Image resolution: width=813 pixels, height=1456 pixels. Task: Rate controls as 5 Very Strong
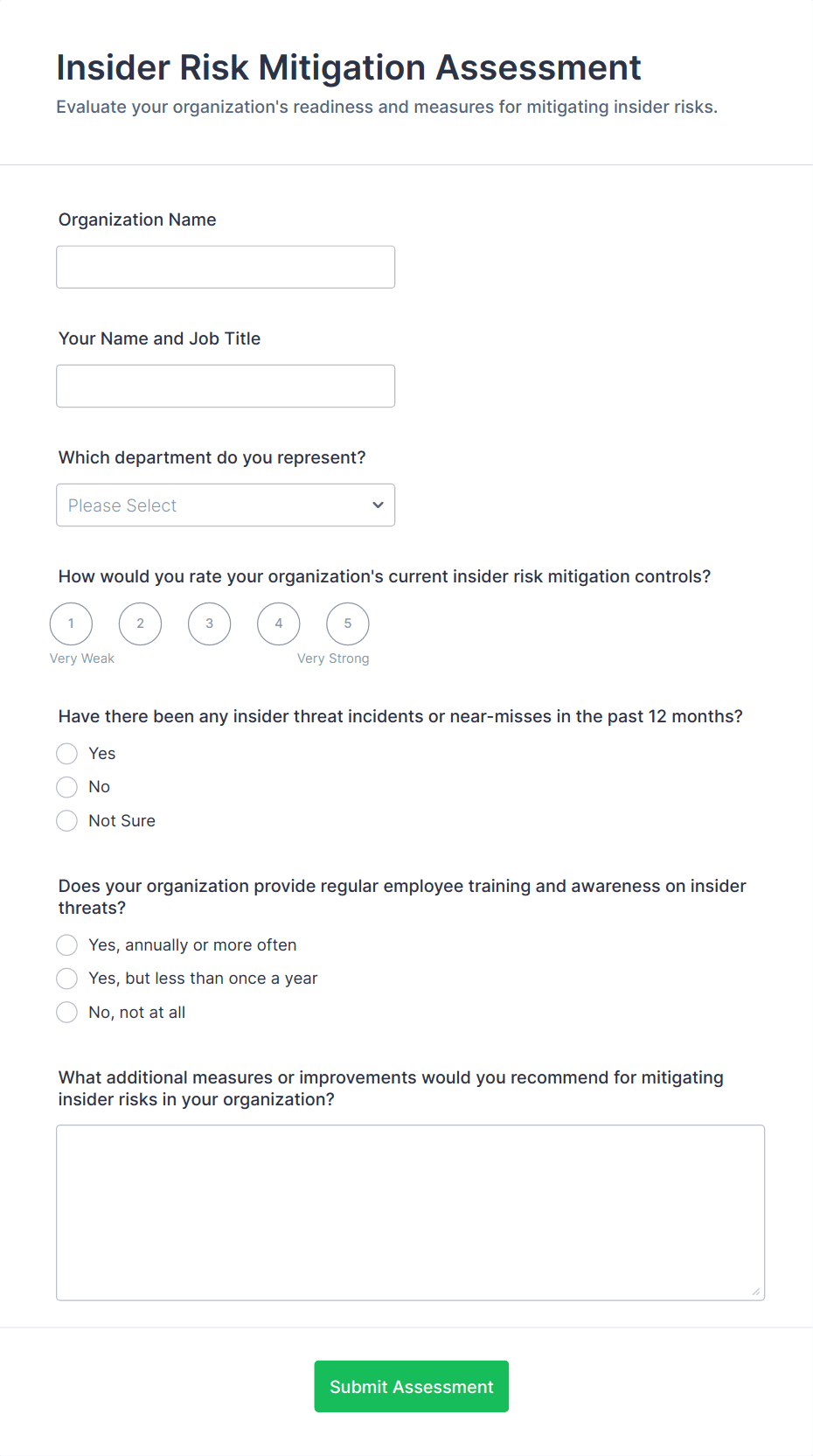click(347, 624)
